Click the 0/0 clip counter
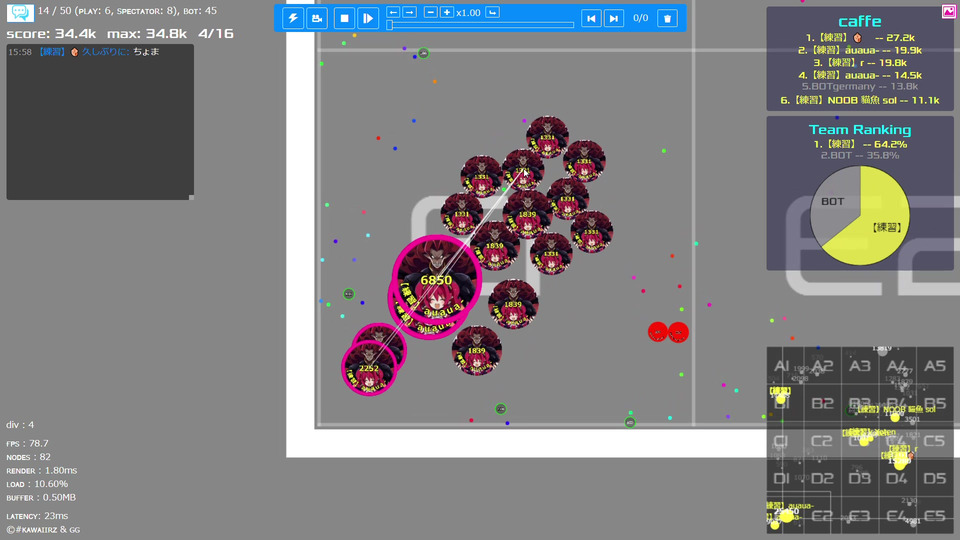The height and width of the screenshot is (540, 960). click(x=640, y=18)
